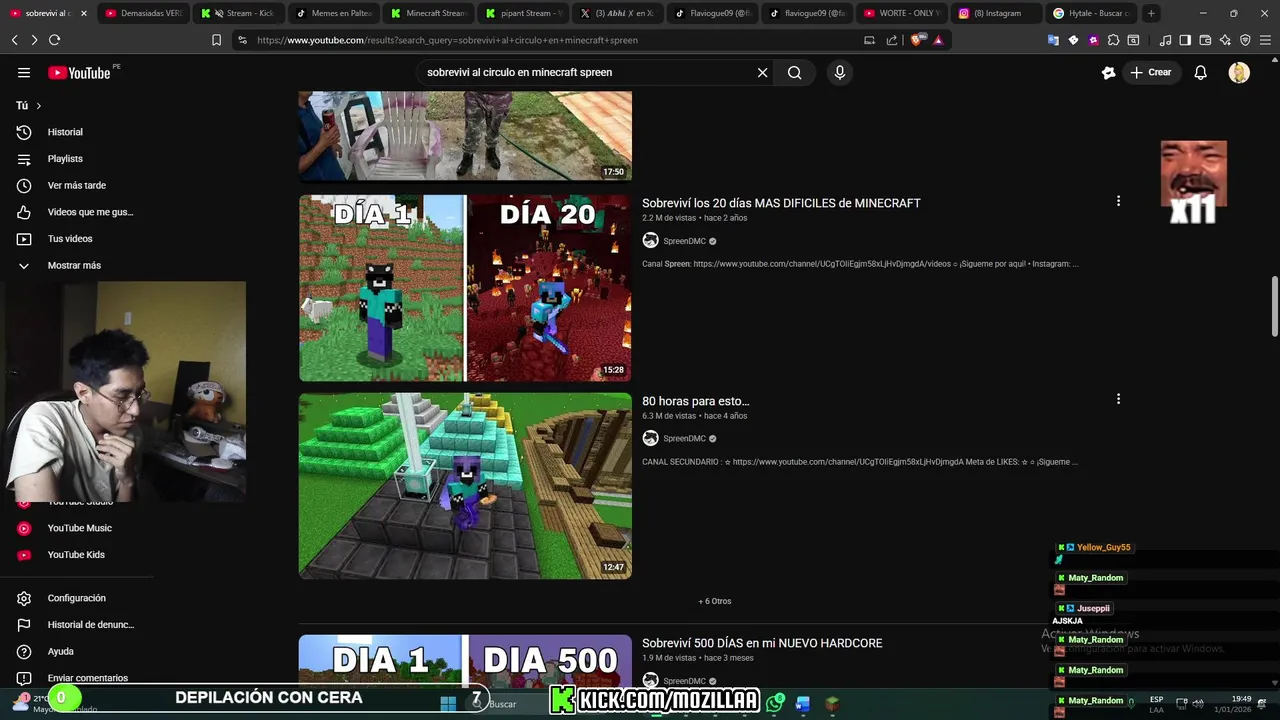Viewport: 1280px width, 720px height.
Task: Open the account avatar menu
Action: pyautogui.click(x=1239, y=72)
